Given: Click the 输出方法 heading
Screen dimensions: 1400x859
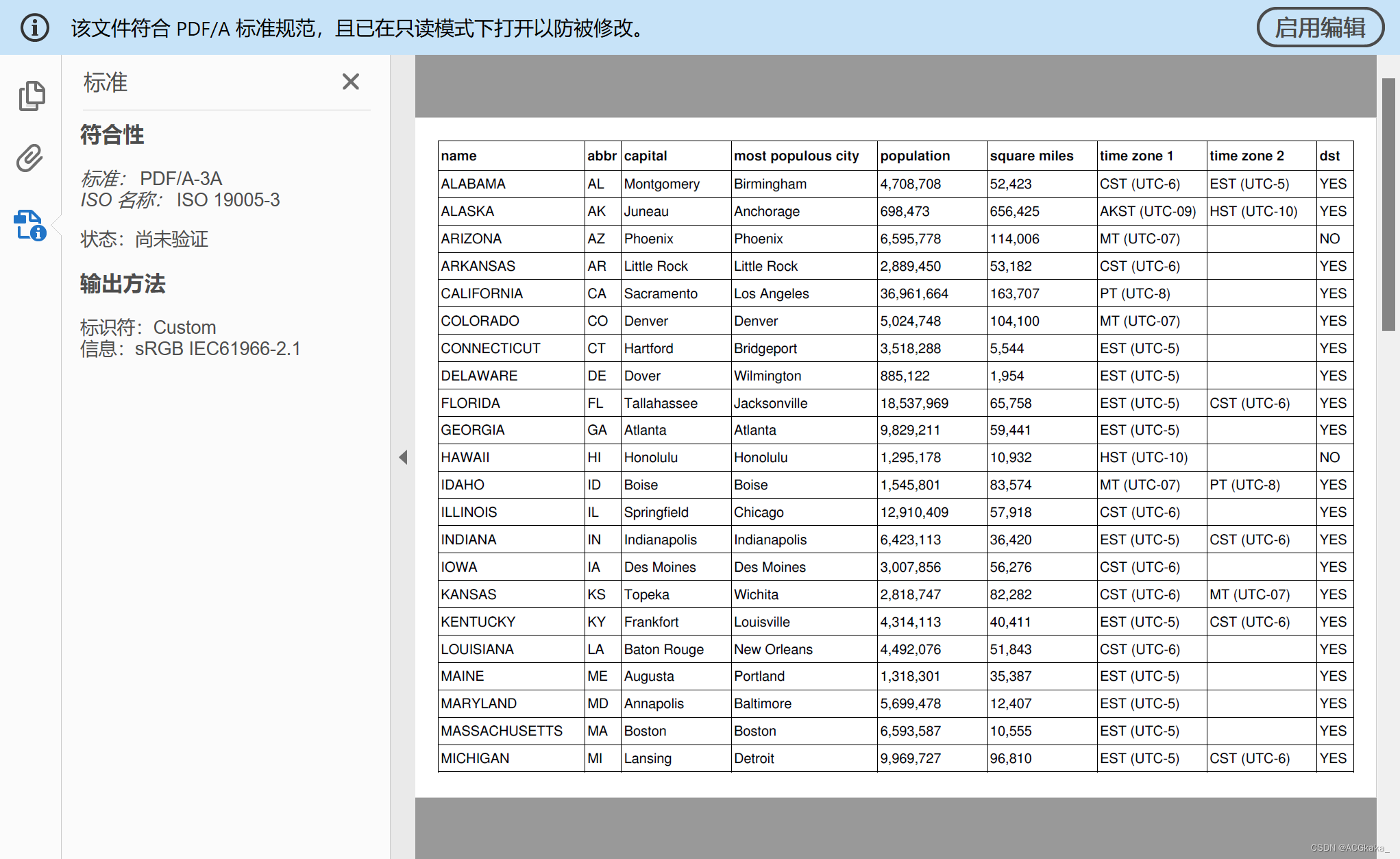Looking at the screenshot, I should tap(123, 284).
